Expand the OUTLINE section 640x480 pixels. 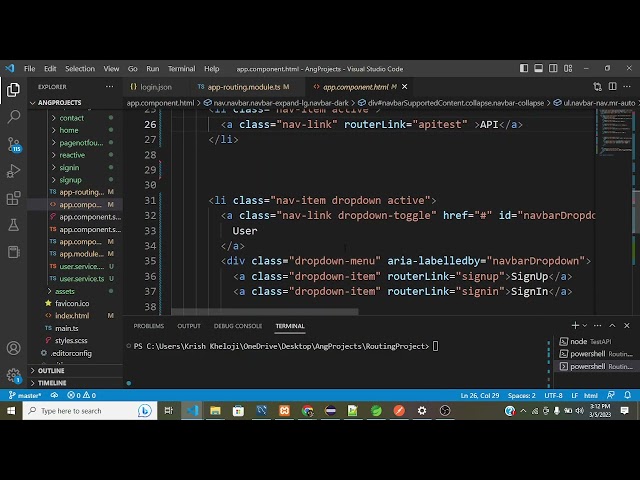pyautogui.click(x=51, y=371)
